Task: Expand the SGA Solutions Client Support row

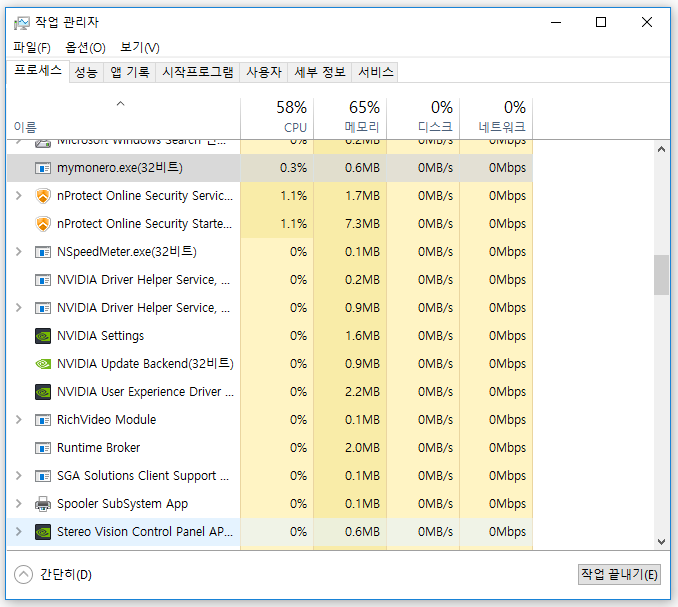Action: coord(19,476)
